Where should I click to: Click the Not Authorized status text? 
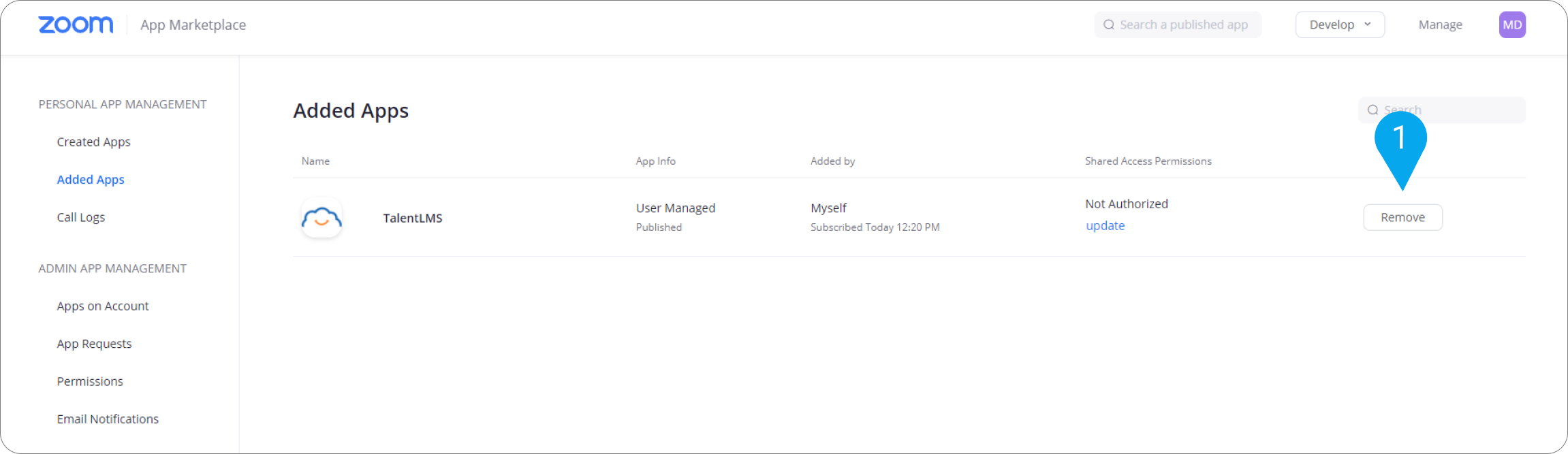1126,204
